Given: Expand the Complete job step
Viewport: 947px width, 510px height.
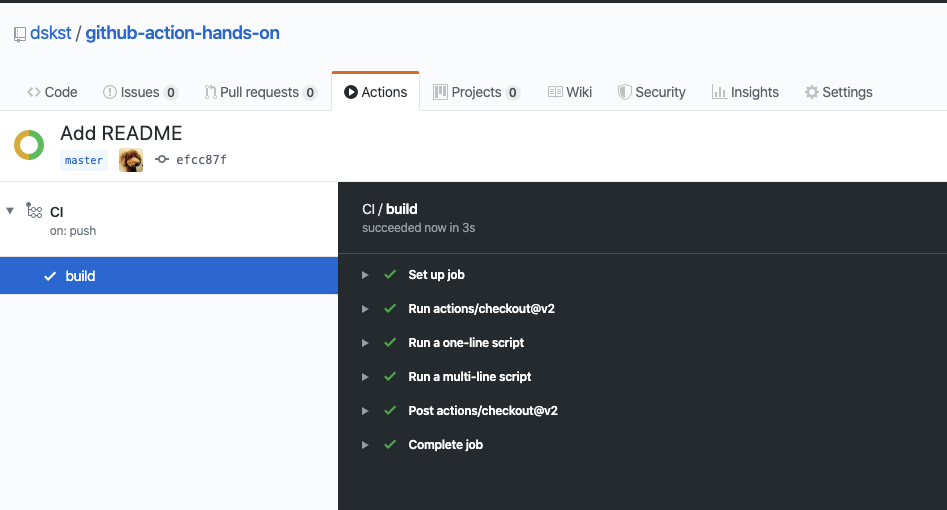Looking at the screenshot, I should click(365, 445).
